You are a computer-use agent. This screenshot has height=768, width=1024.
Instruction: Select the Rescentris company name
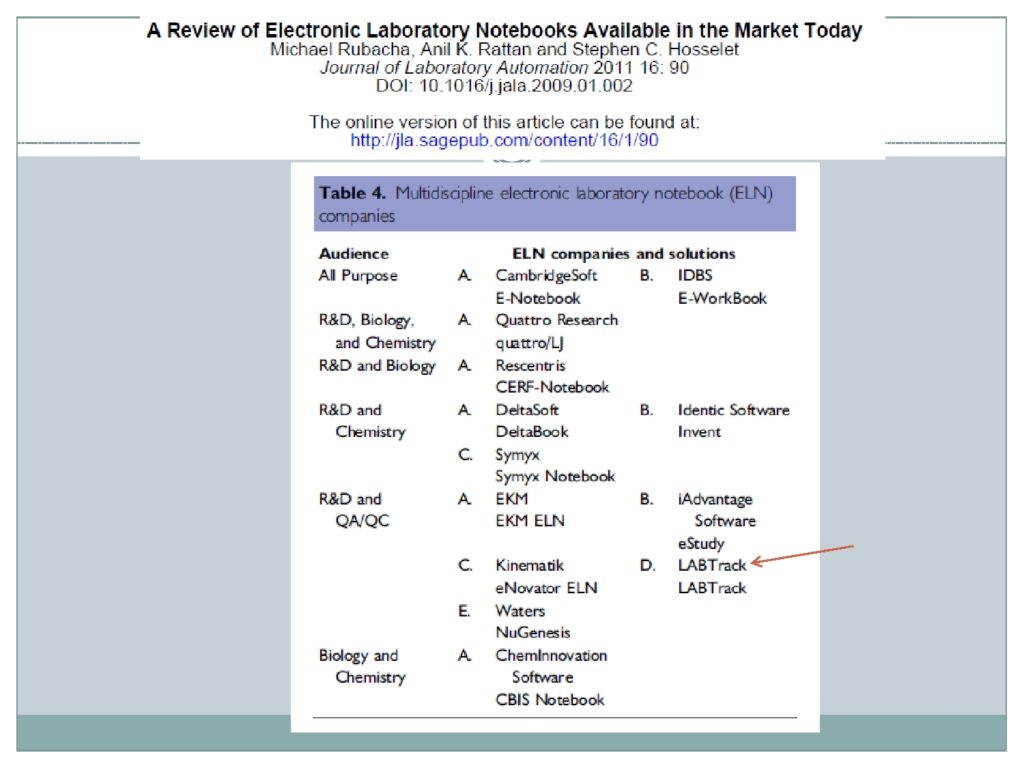(x=530, y=366)
